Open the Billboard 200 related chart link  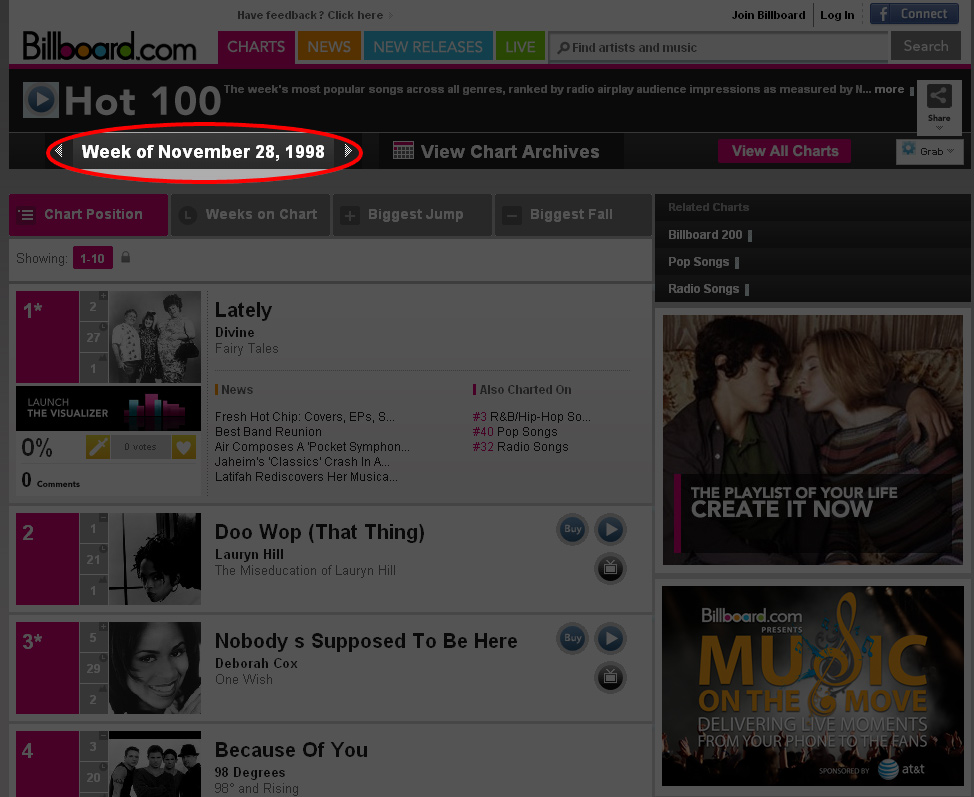pos(705,235)
